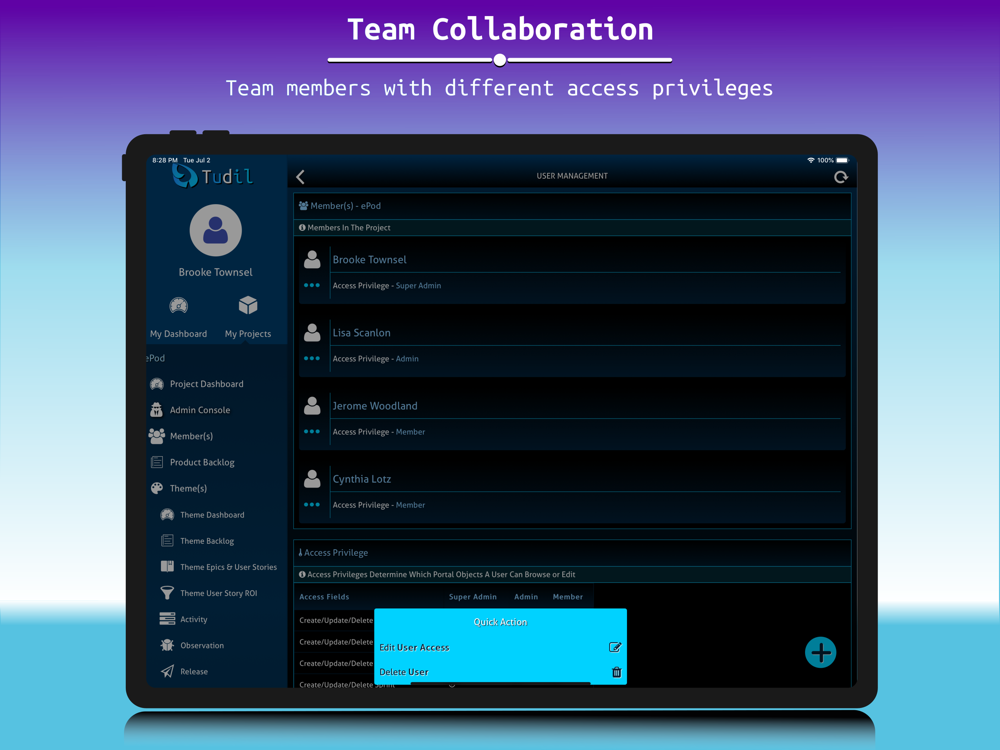
Task: Click the Theme Epics book icon
Action: 167,566
